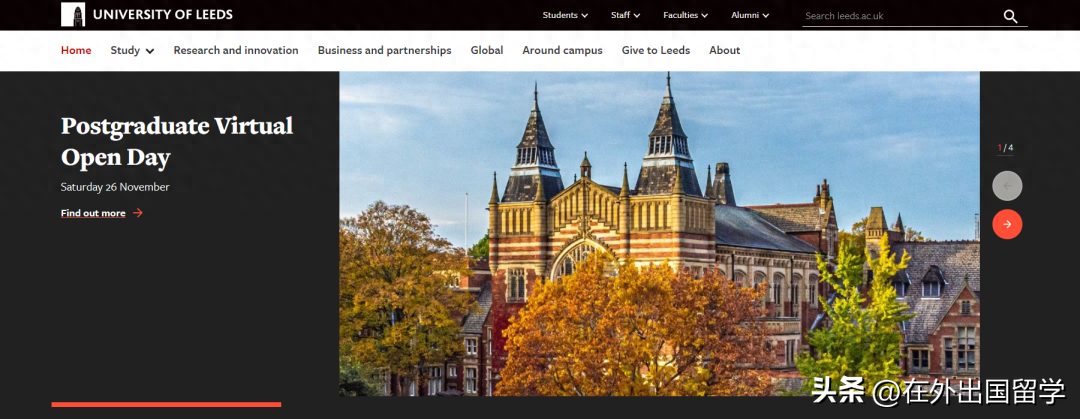Visit the Around campus page

562,51
